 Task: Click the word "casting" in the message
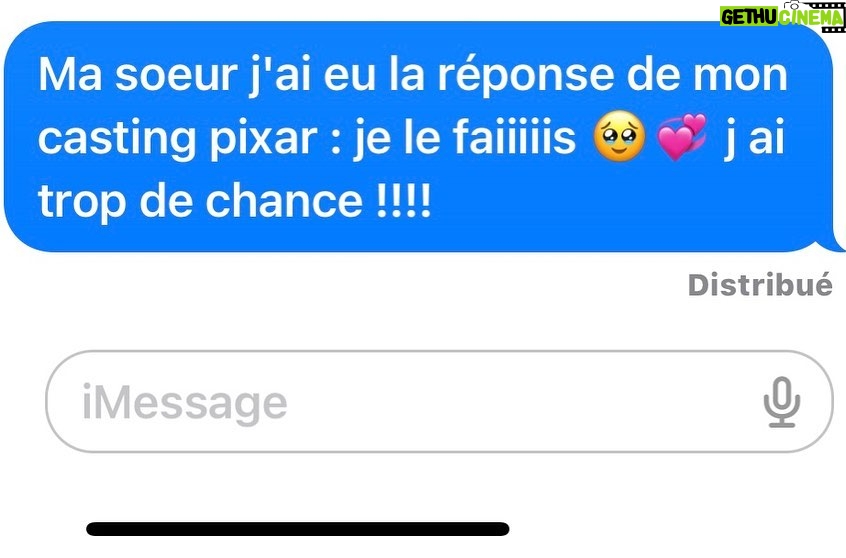[117, 138]
